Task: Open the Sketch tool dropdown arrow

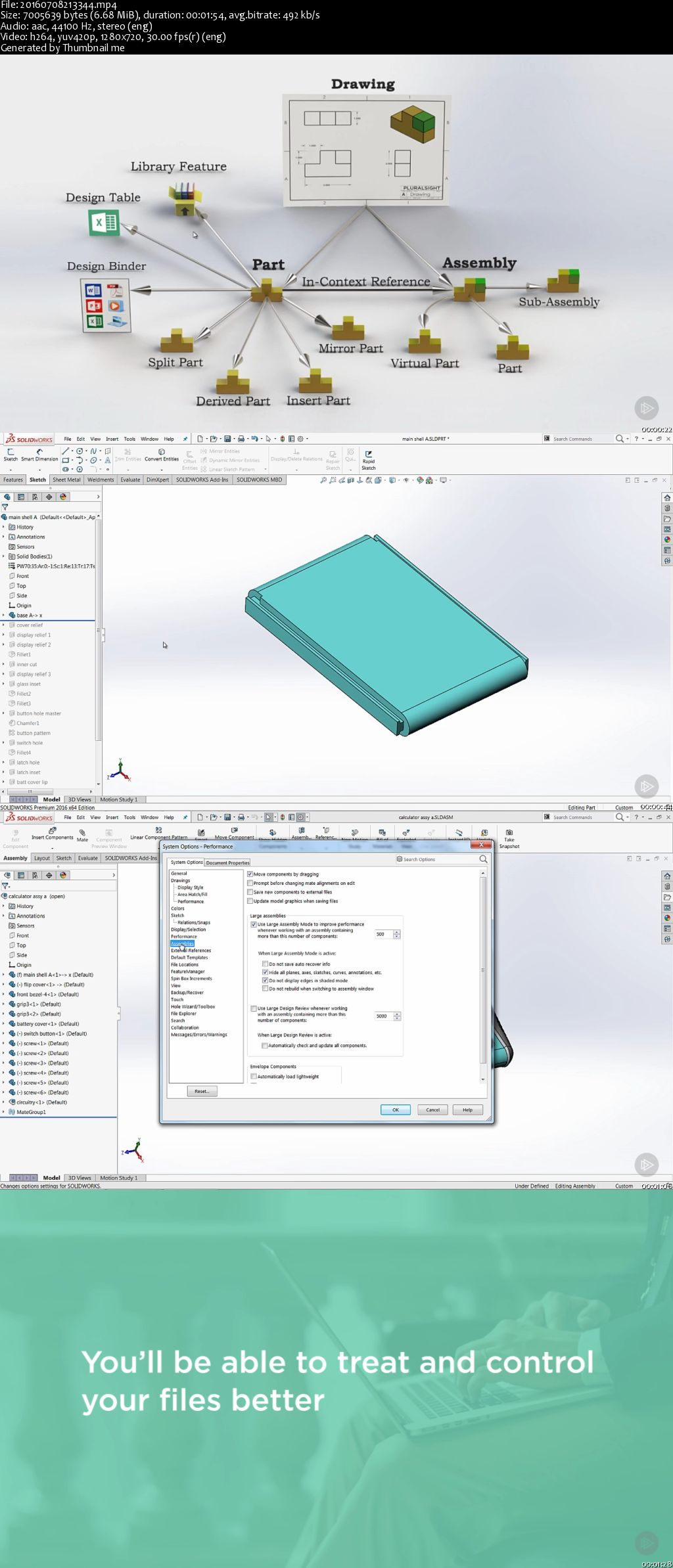Action: (11, 469)
